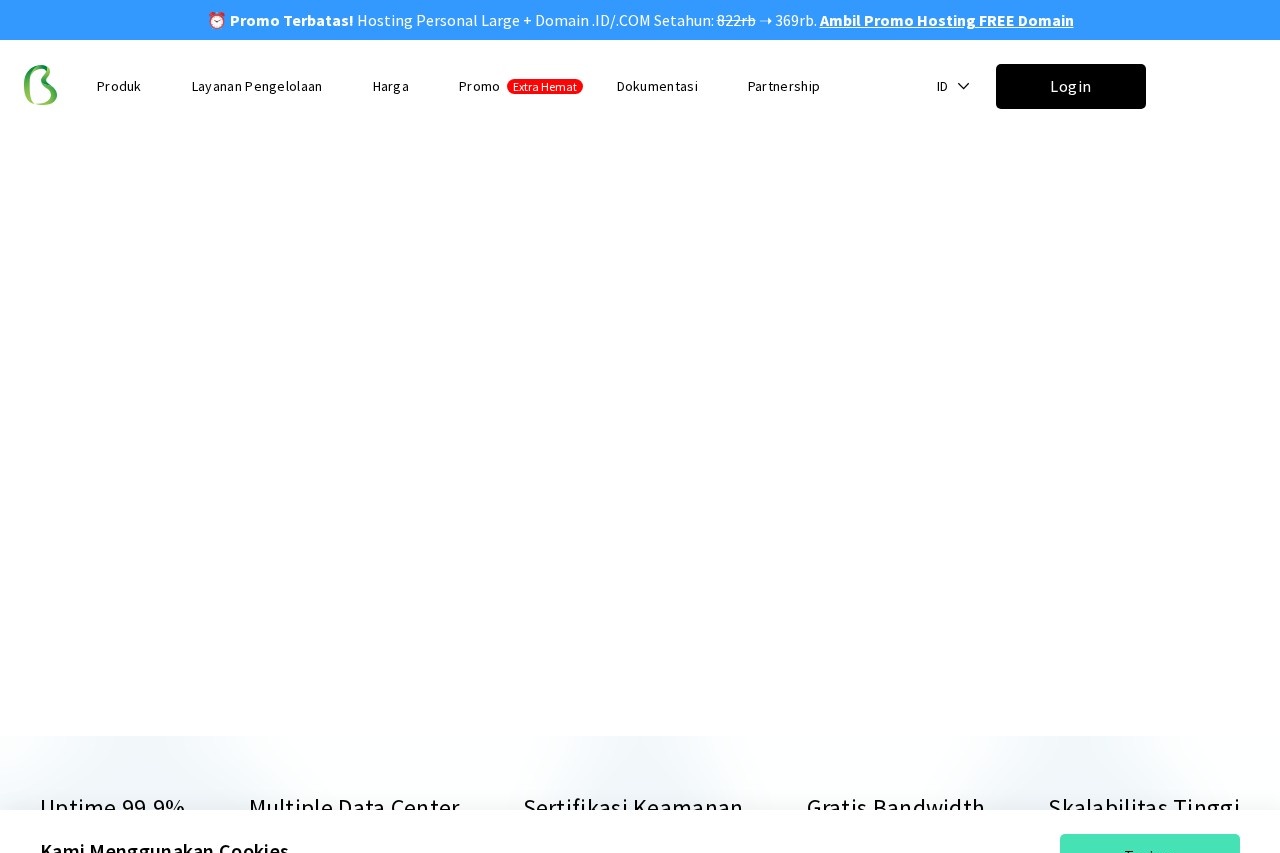This screenshot has height=853, width=1280.
Task: Click the Kami Menggunakan Cookies text
Action: 164,849
